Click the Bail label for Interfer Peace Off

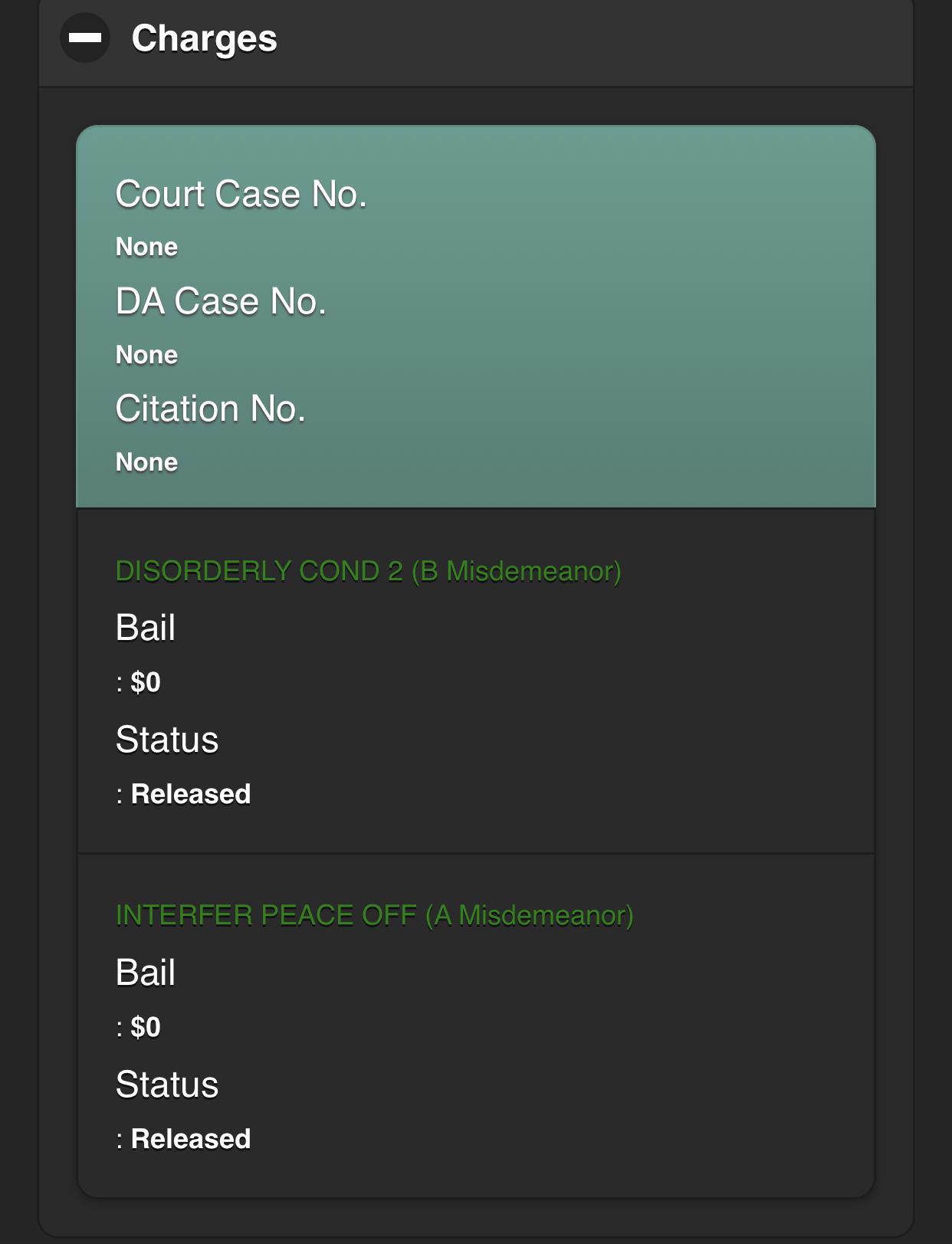[x=146, y=973]
